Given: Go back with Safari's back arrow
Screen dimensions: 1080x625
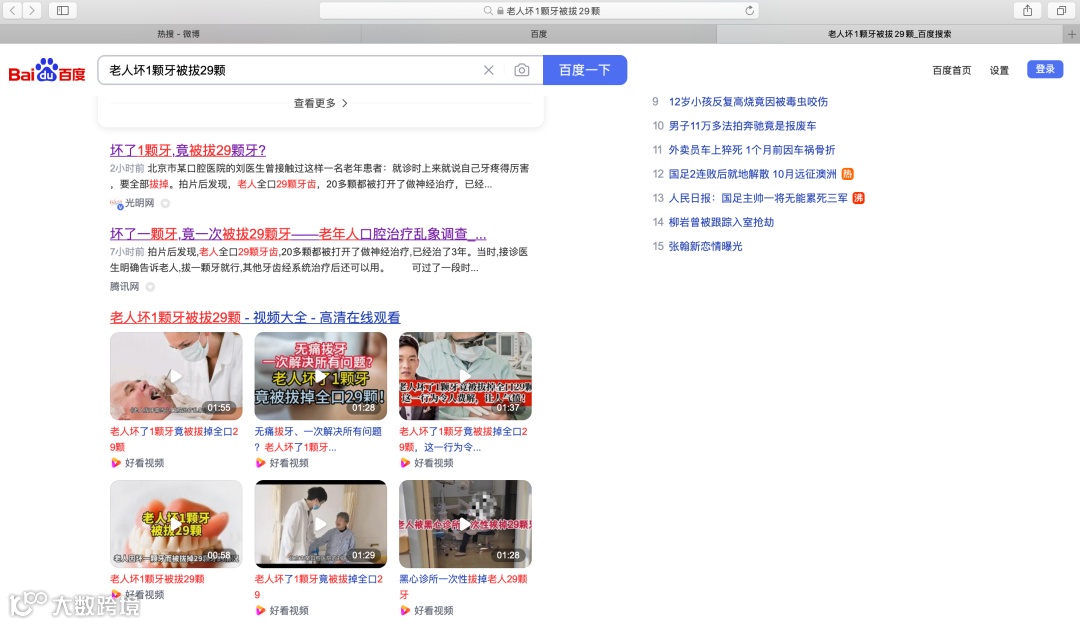Looking at the screenshot, I should (12, 10).
